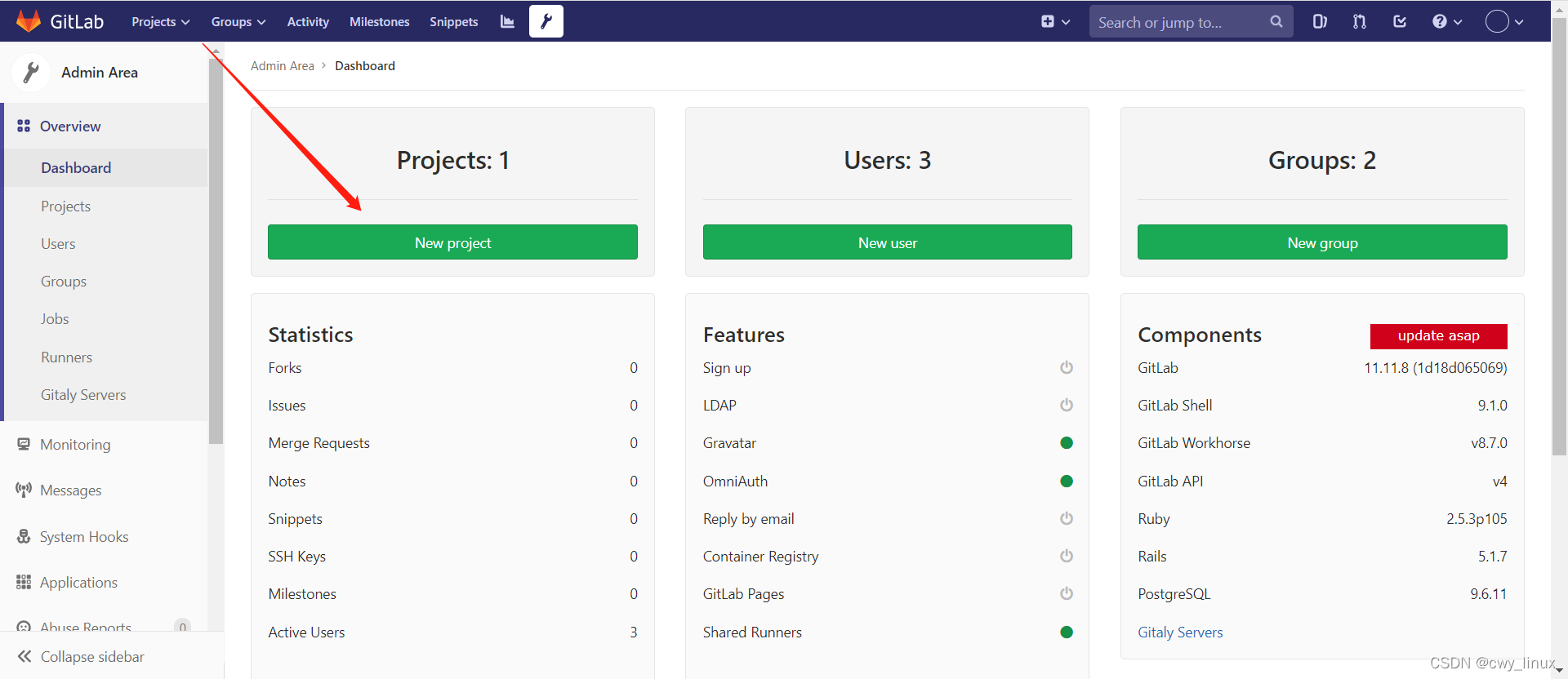The width and height of the screenshot is (1568, 679).
Task: Click the Gravatar green status dot
Action: pos(1067,443)
